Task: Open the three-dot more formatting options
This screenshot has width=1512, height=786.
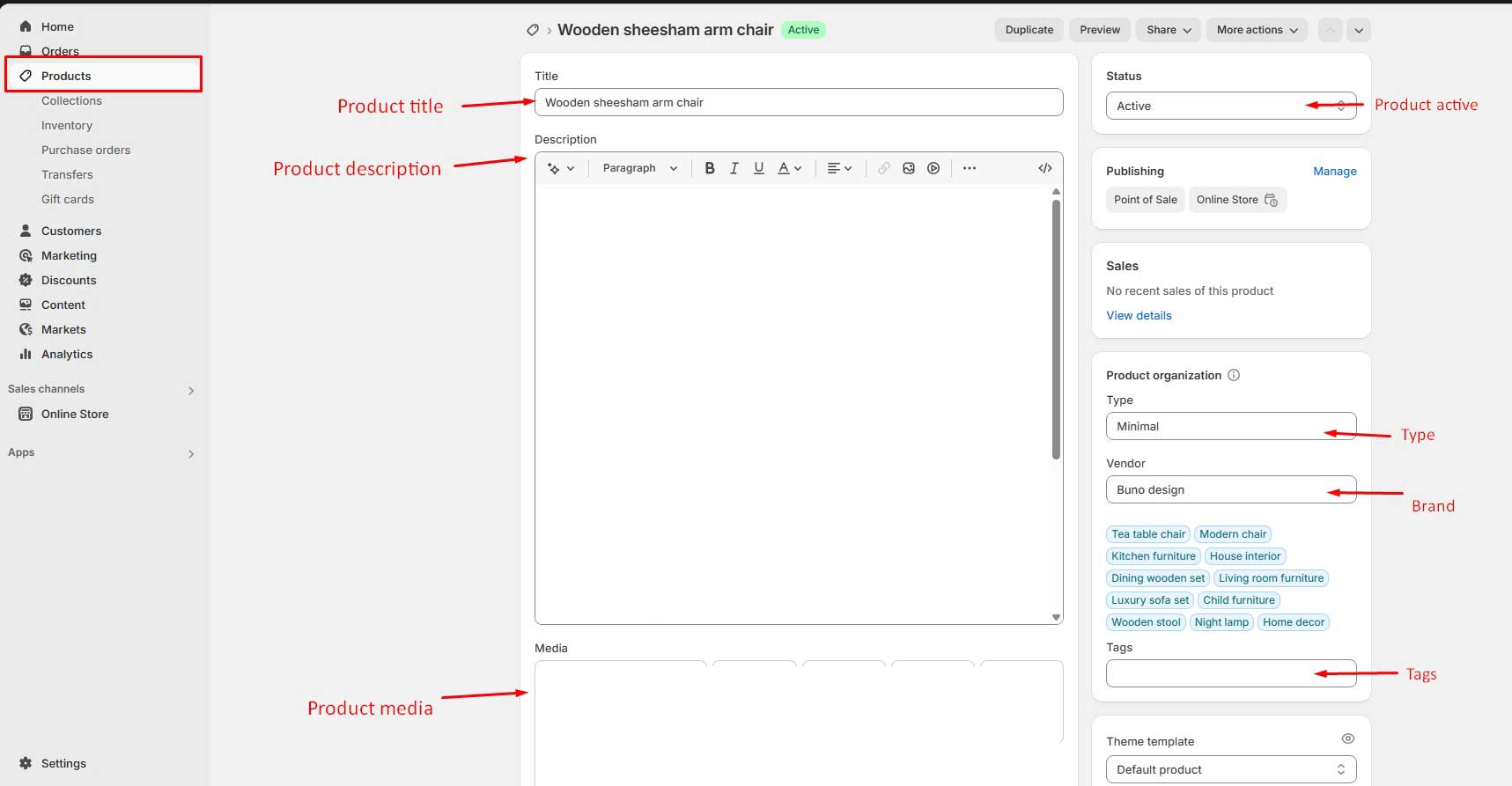Action: [969, 168]
